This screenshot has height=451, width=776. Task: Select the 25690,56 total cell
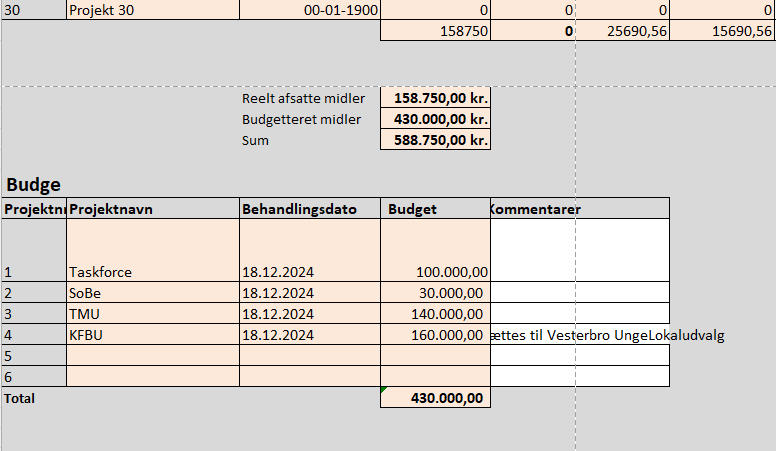click(622, 31)
